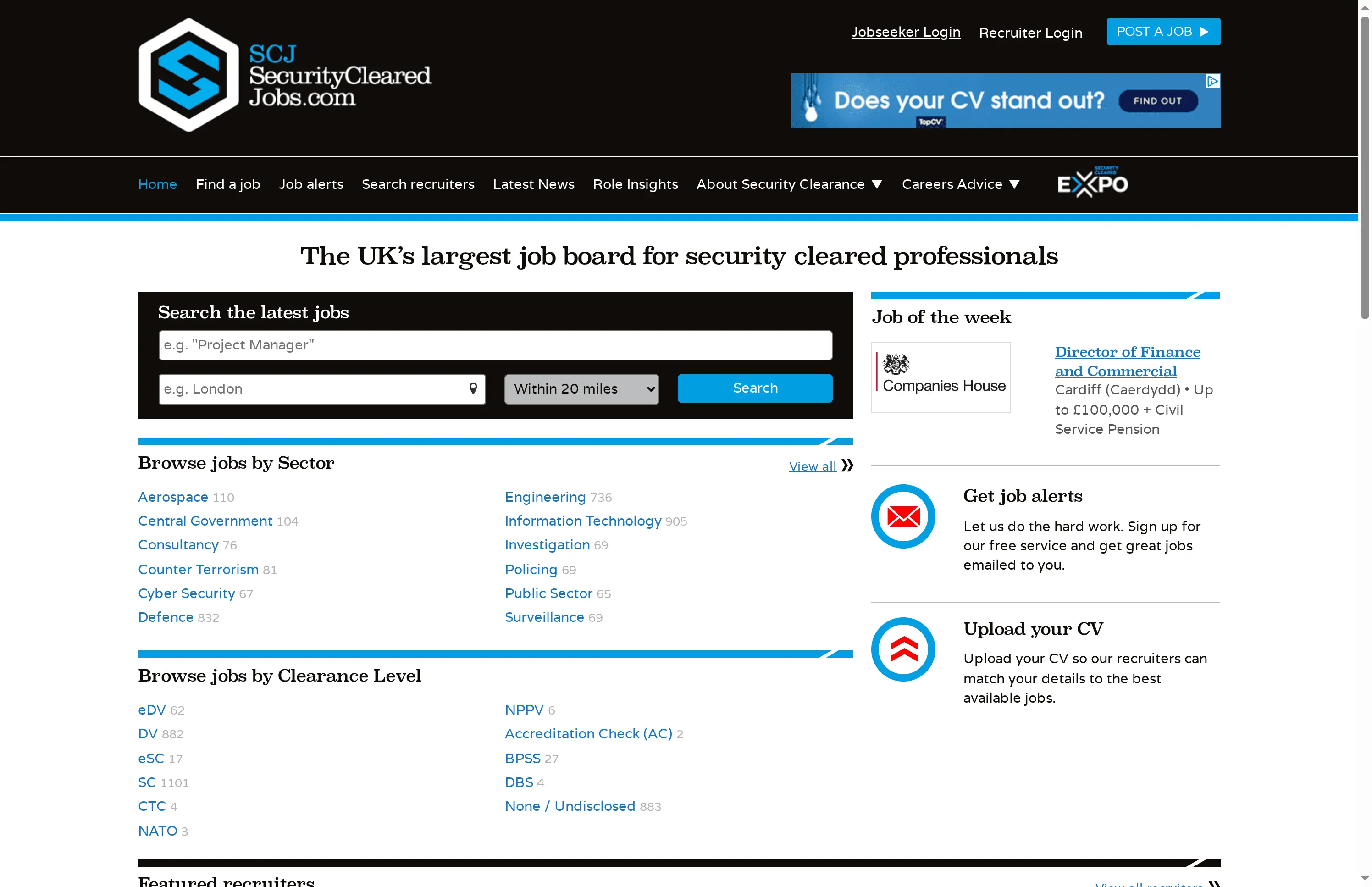Go to the Home nav item
The image size is (1372, 887).
tap(157, 184)
